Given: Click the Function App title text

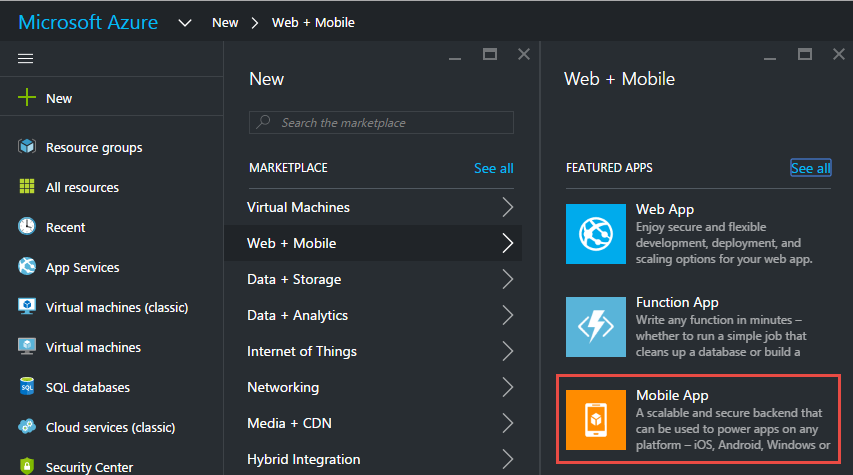Looking at the screenshot, I should tap(677, 303).
